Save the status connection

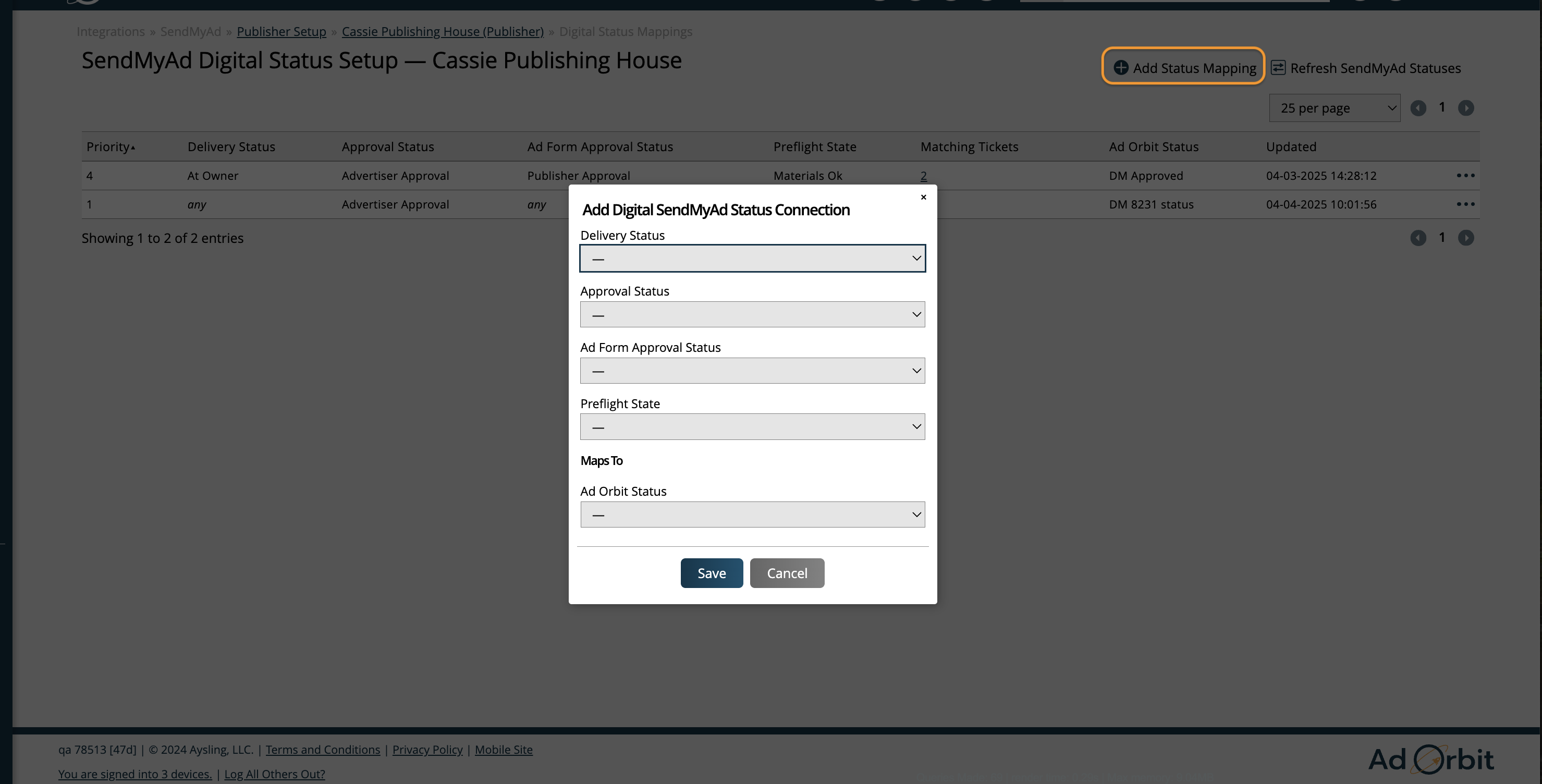712,573
